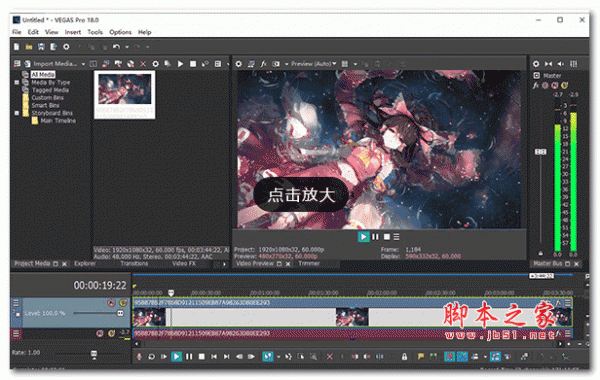
Task: Open the undo history dropdown arrow
Action: 127,47
